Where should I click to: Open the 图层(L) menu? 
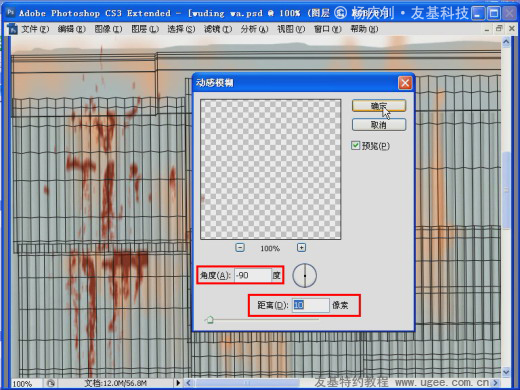[x=145, y=29]
